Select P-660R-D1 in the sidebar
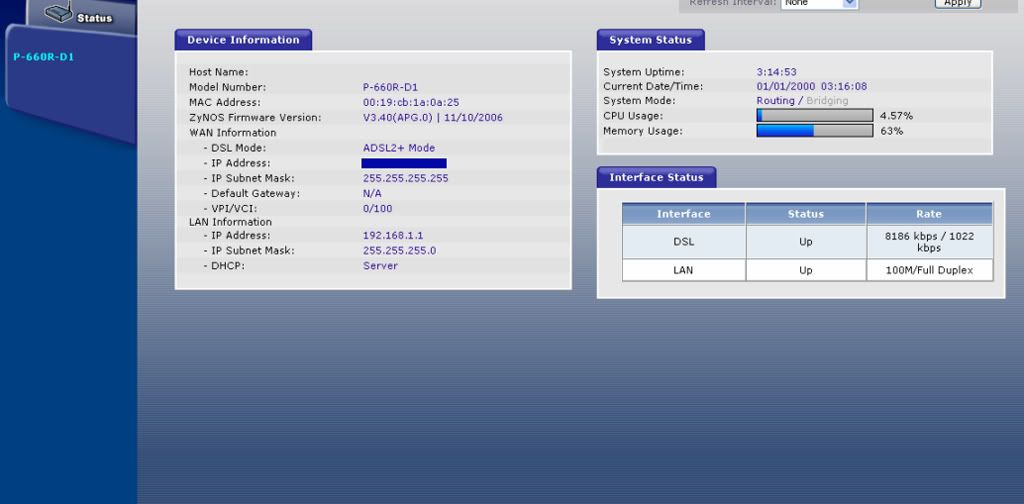The width and height of the screenshot is (1024, 504). click(x=44, y=57)
